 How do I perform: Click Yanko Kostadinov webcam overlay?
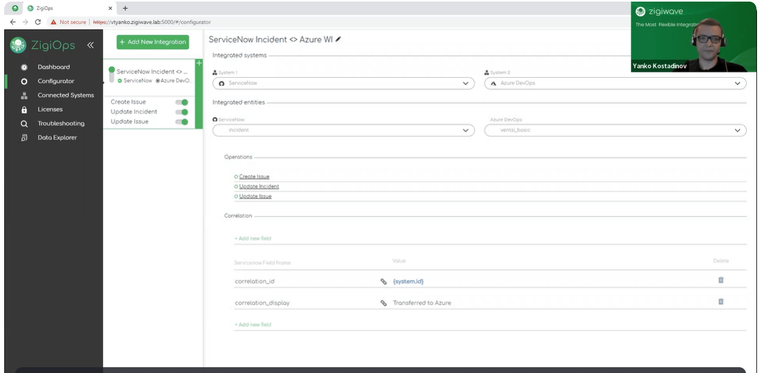(693, 37)
